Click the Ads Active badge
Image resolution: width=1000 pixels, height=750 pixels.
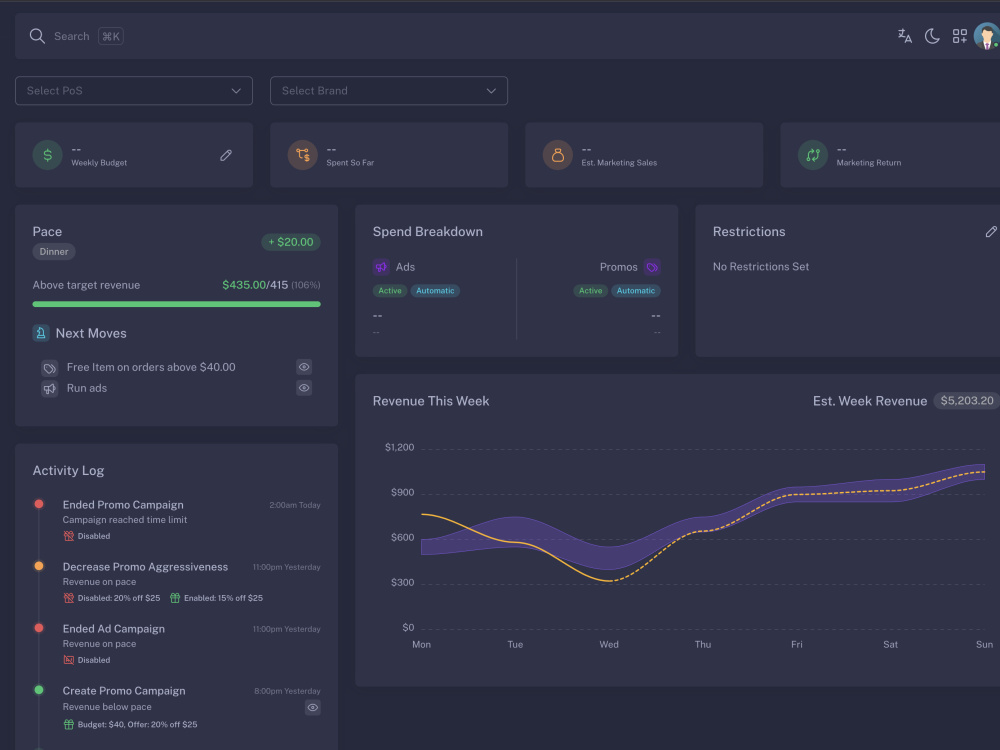coord(390,291)
